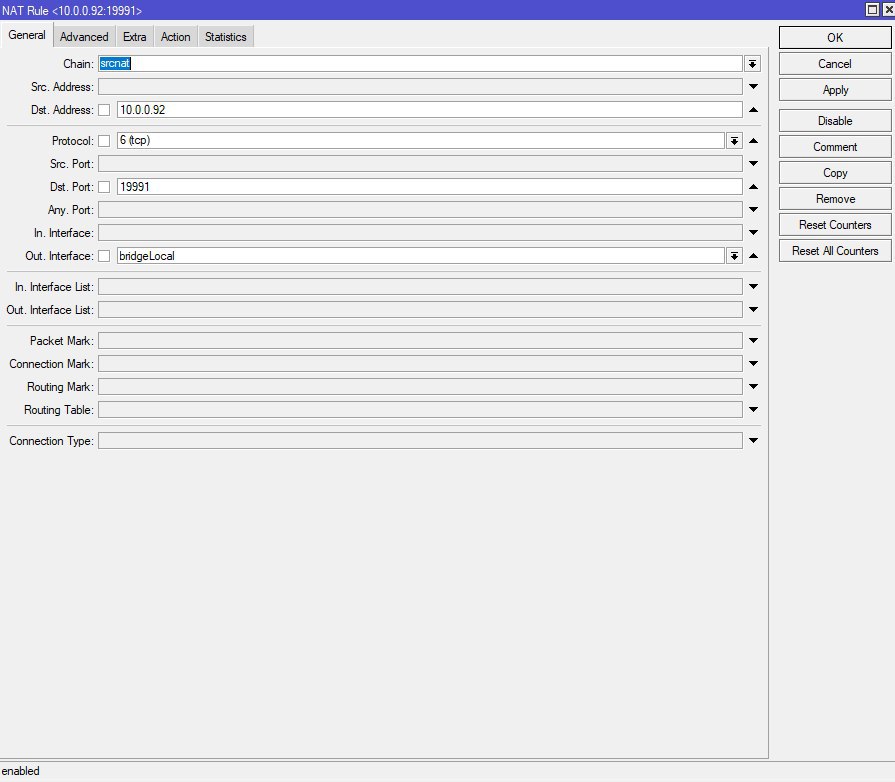Image resolution: width=895 pixels, height=782 pixels.
Task: Click the Dst. Address field 10.0.0.92
Action: tap(429, 110)
